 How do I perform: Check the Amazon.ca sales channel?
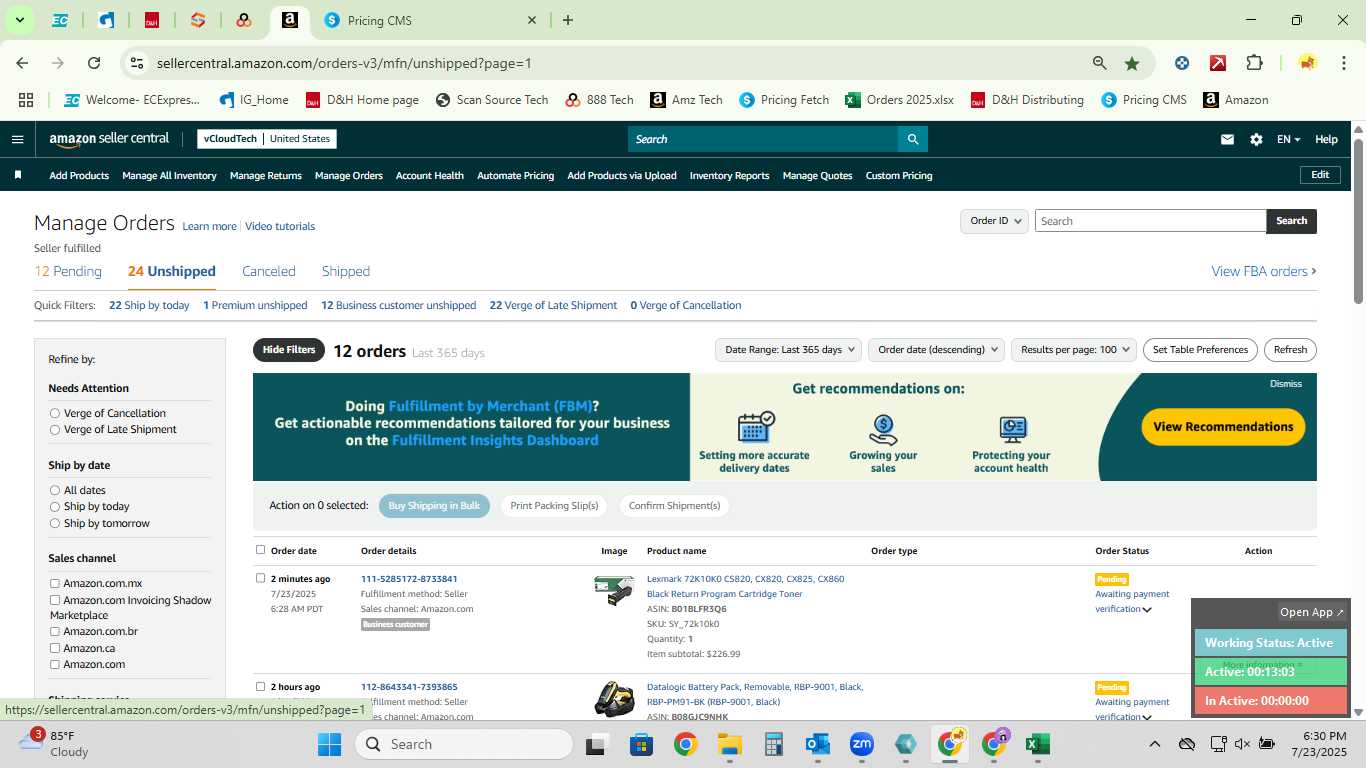[55, 648]
